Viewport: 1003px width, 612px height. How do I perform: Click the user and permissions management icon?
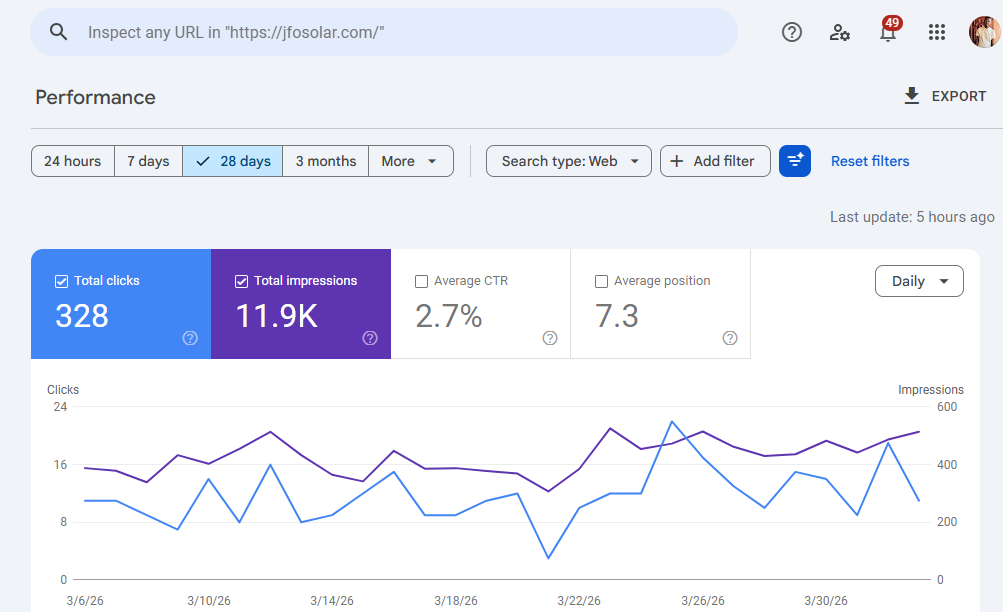[839, 32]
